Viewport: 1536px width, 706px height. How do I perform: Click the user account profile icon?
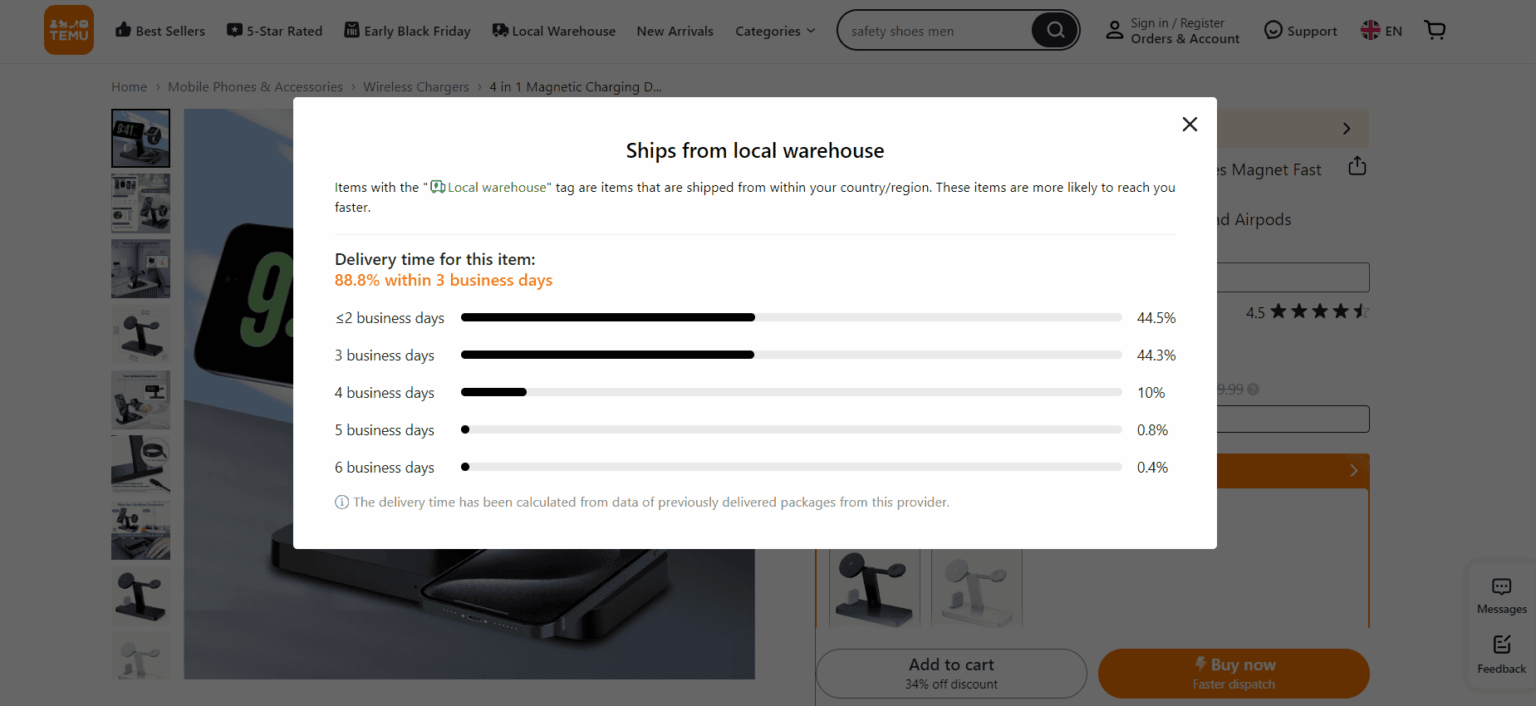[x=1114, y=31]
